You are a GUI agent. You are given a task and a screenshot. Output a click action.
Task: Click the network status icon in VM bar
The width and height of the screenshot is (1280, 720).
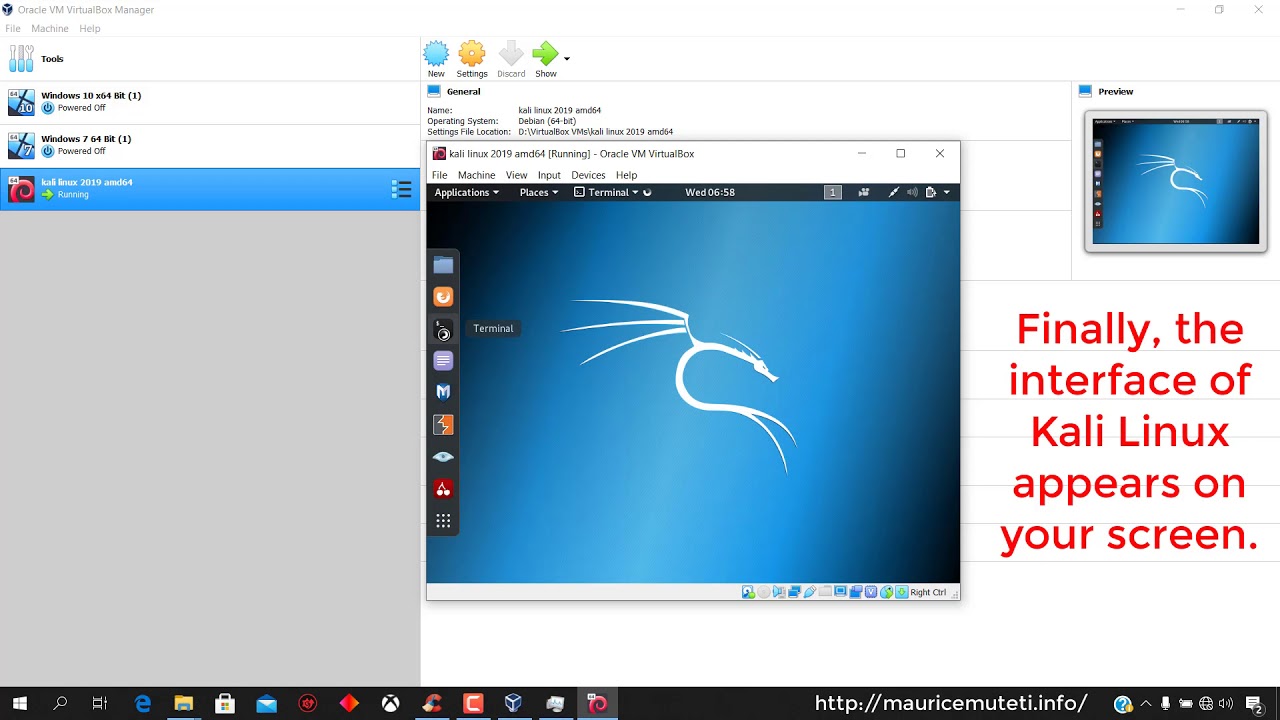(x=794, y=592)
